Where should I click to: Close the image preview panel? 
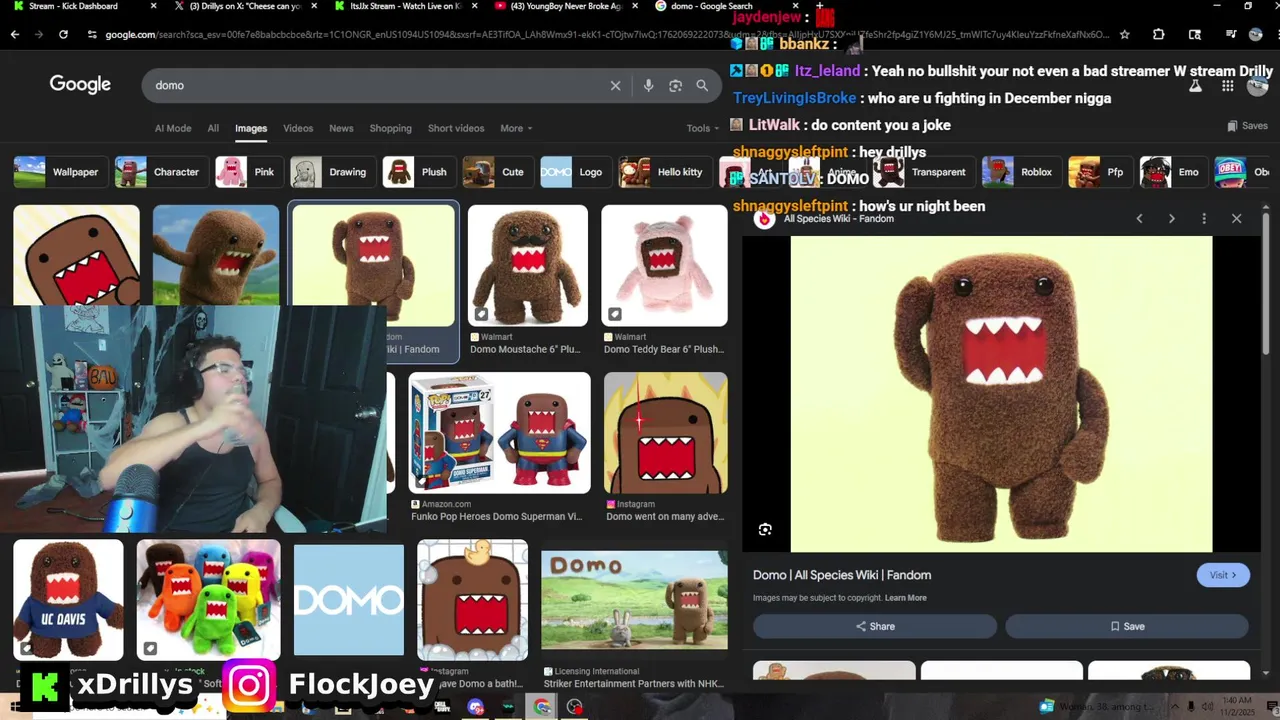point(1236,218)
